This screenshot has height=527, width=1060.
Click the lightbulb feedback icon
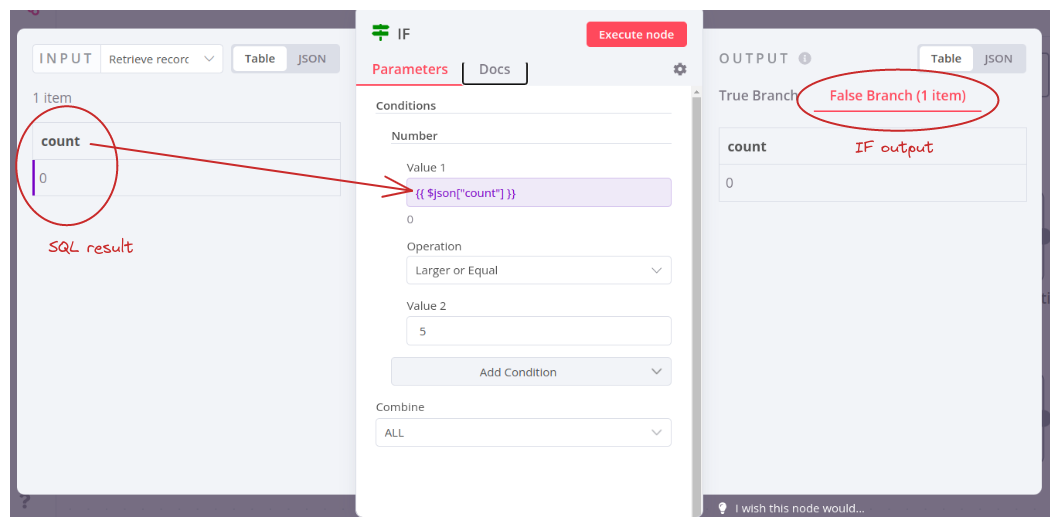coord(722,507)
